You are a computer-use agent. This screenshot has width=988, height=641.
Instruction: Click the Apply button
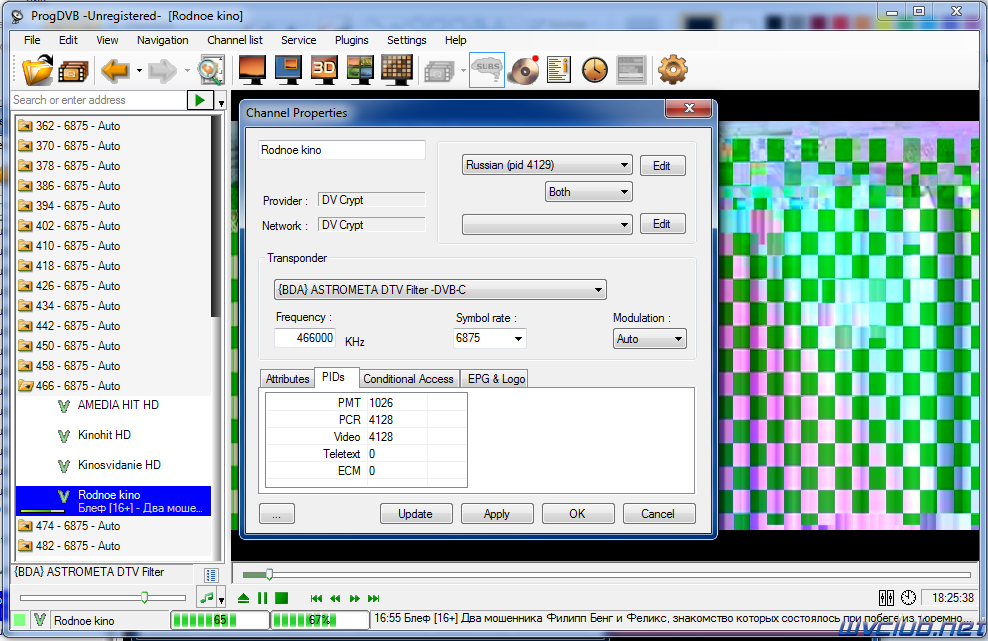[497, 514]
